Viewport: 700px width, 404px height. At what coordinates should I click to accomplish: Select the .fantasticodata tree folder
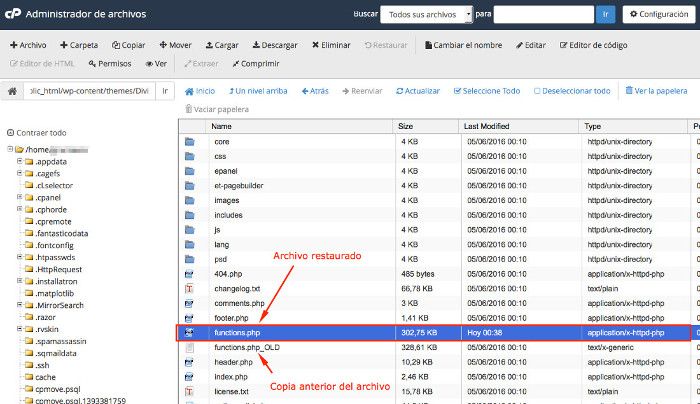pos(57,233)
